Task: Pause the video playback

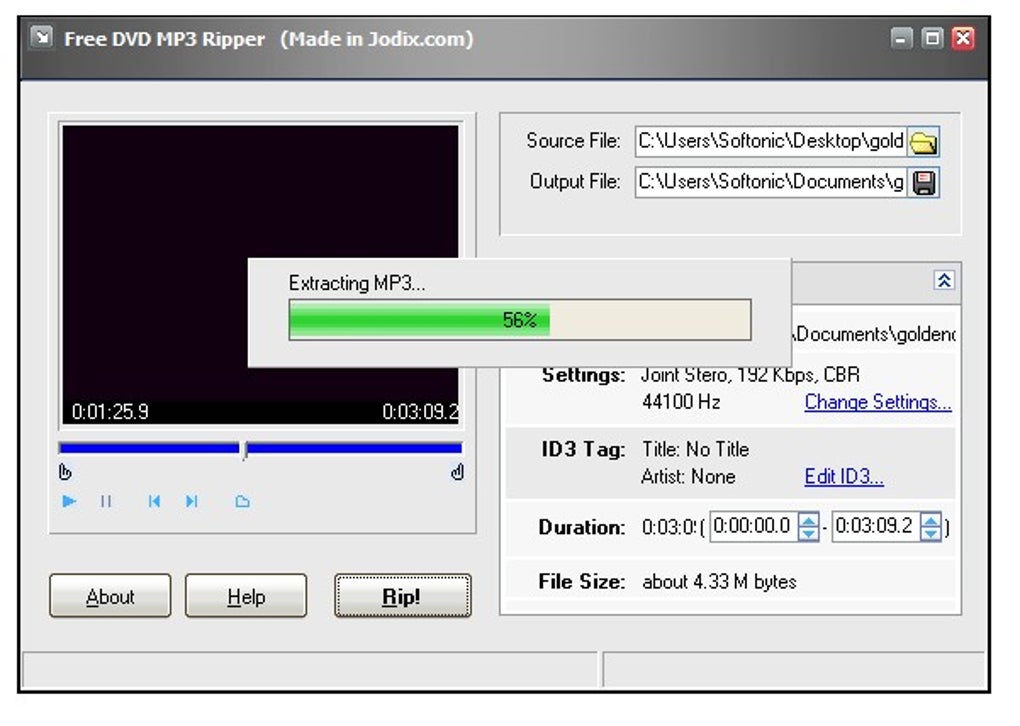Action: [x=106, y=501]
